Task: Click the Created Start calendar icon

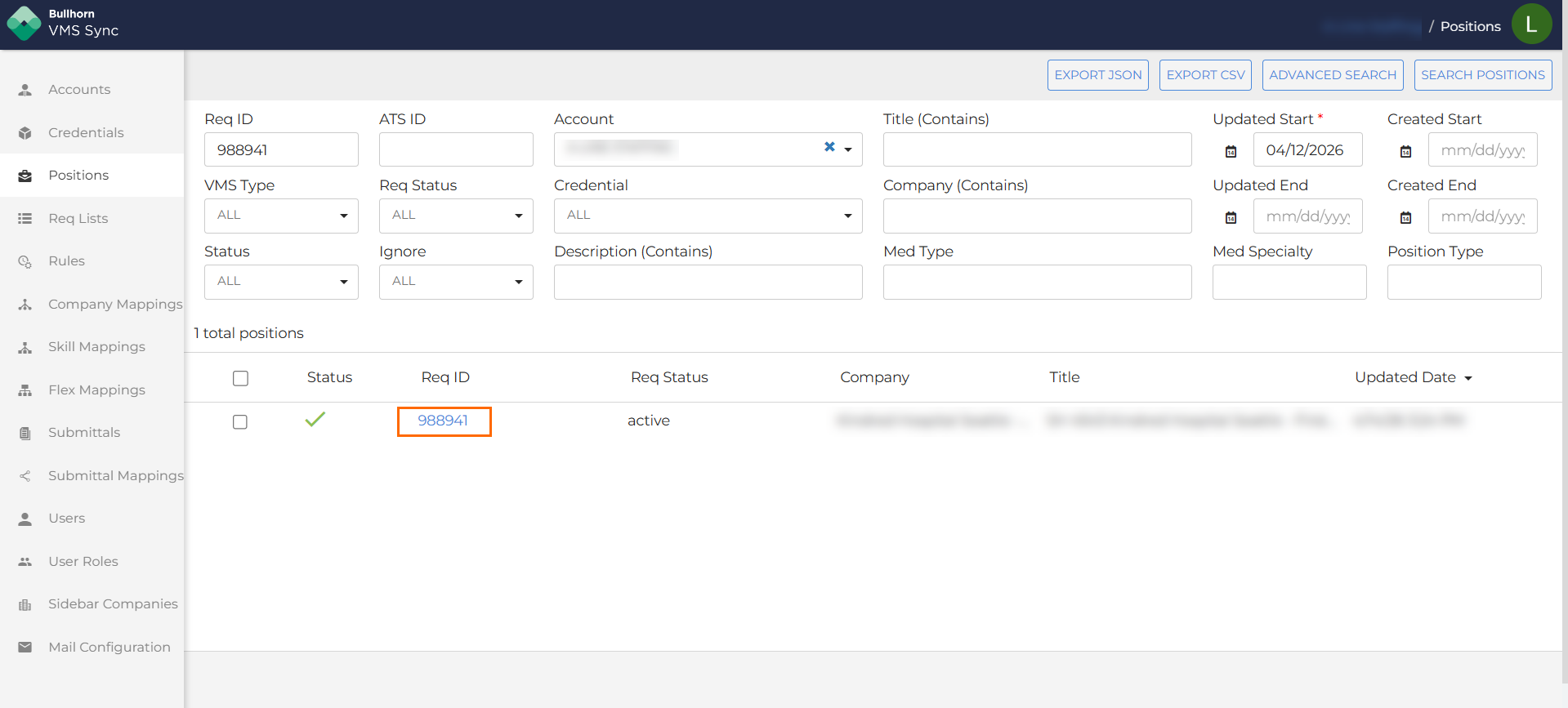Action: click(x=1405, y=151)
